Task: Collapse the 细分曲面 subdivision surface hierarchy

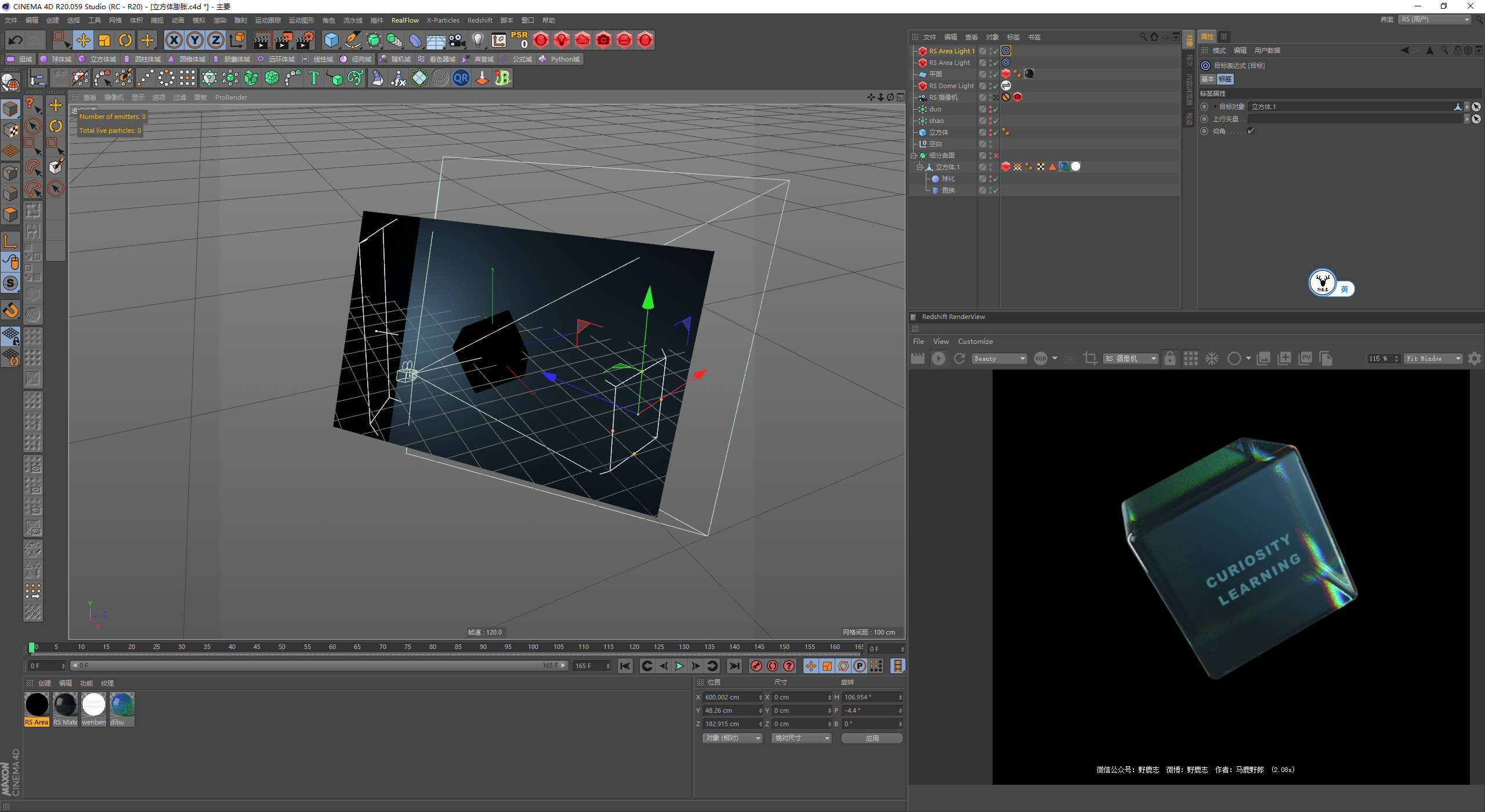Action: click(x=913, y=155)
